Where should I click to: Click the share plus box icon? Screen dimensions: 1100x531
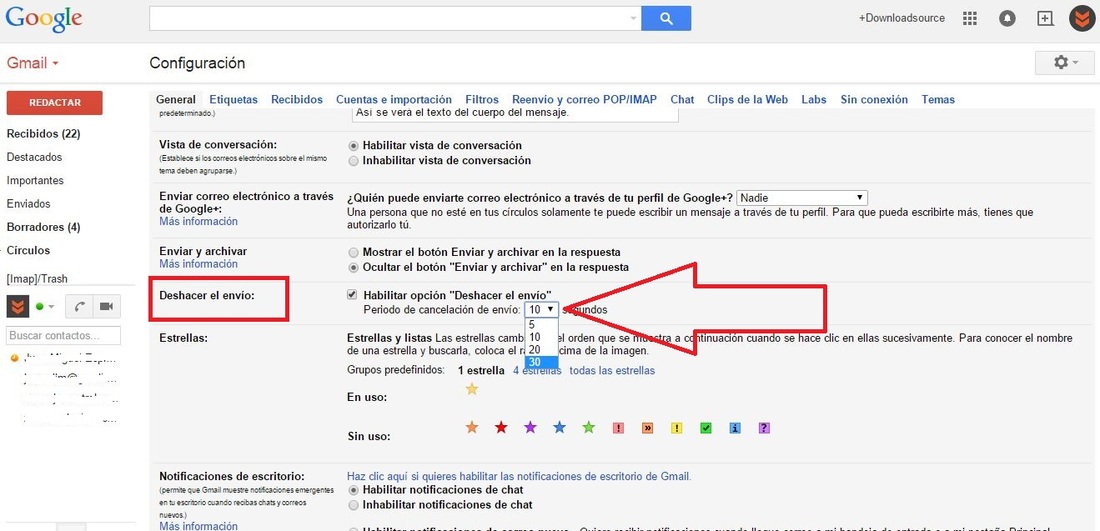pyautogui.click(x=1045, y=19)
